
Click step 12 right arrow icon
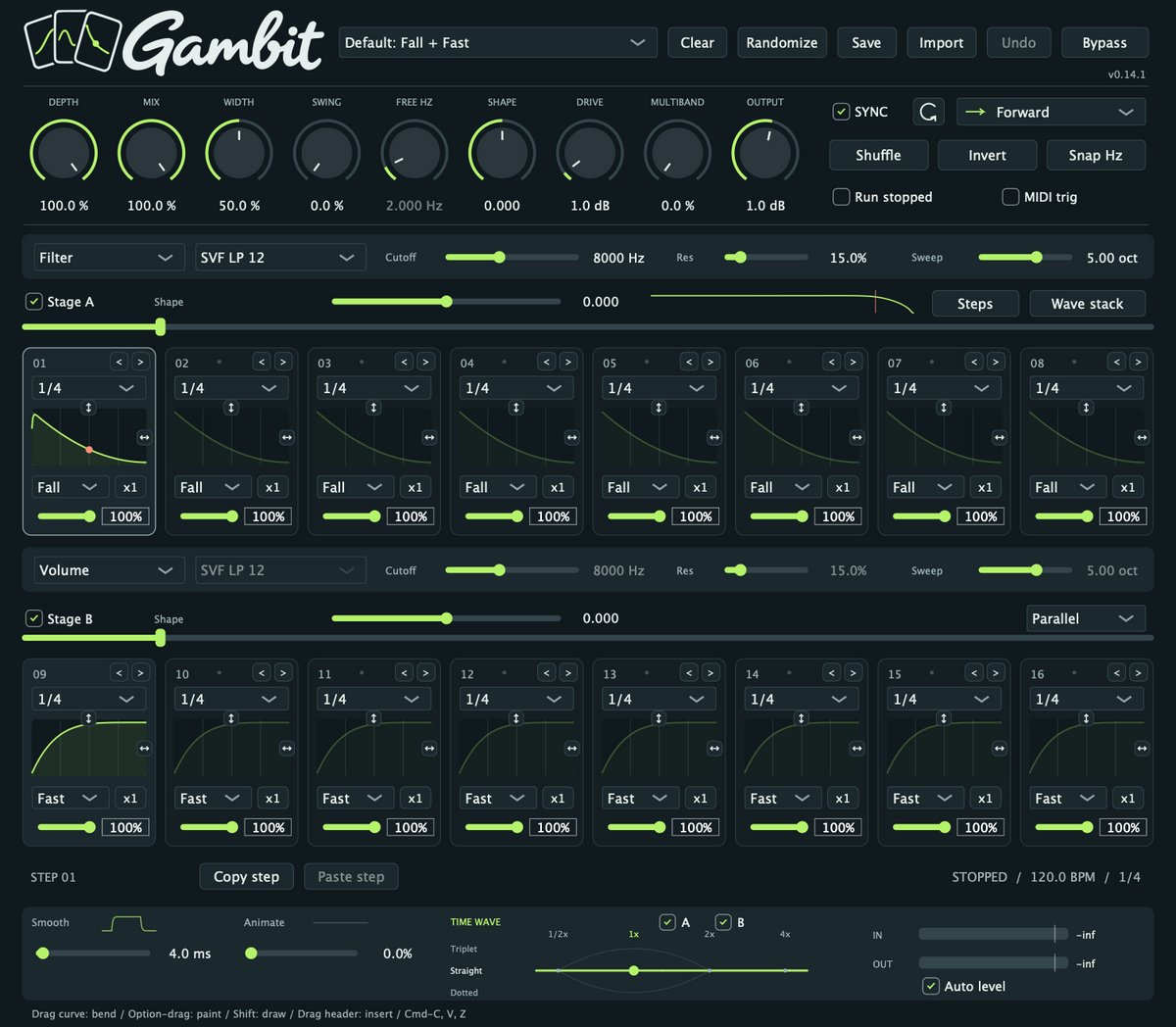[567, 673]
